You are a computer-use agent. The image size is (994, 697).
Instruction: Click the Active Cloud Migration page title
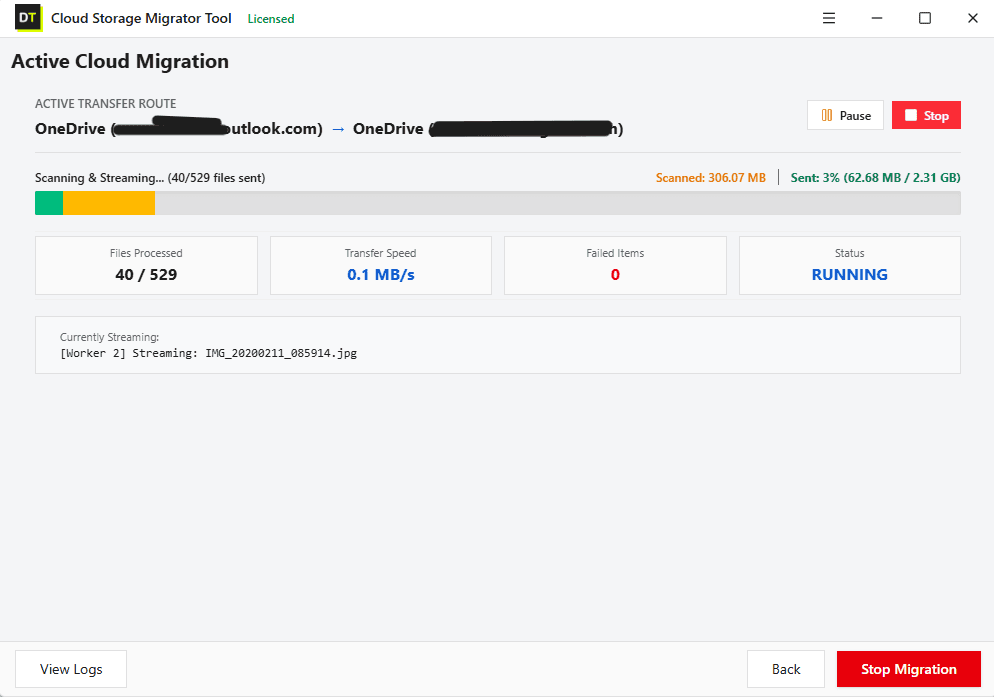[120, 61]
